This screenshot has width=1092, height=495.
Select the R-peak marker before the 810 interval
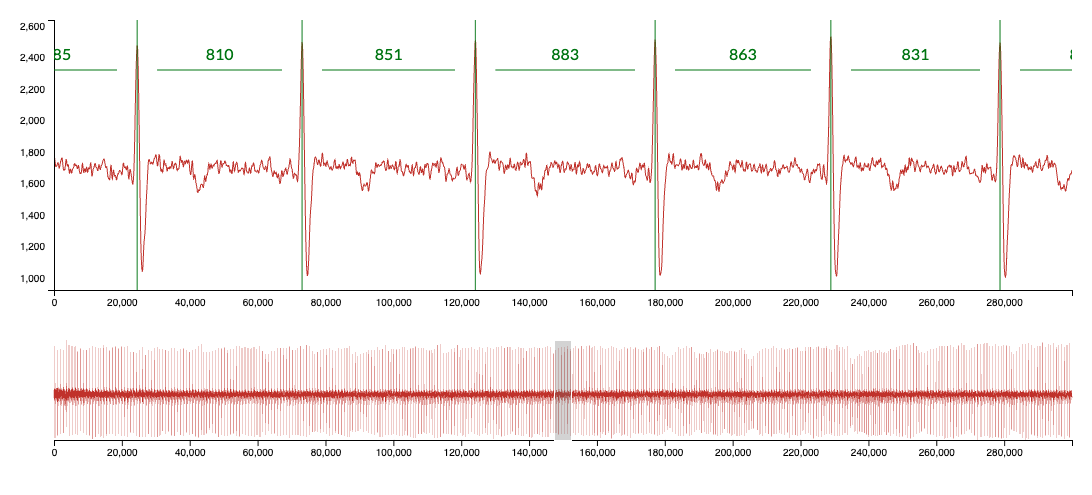point(137,150)
